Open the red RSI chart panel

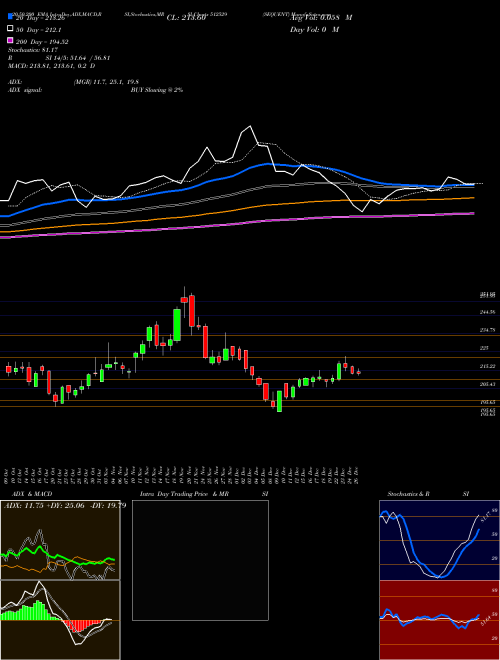[x=439, y=620]
